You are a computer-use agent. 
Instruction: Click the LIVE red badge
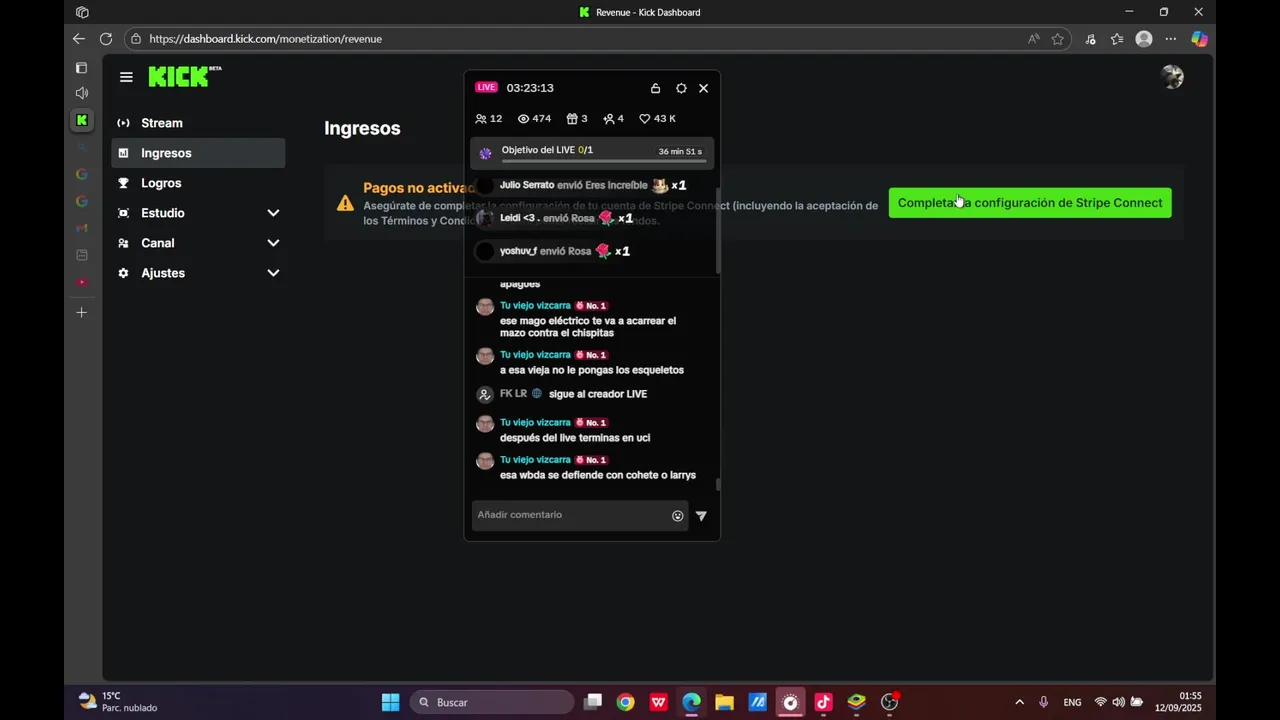point(486,88)
